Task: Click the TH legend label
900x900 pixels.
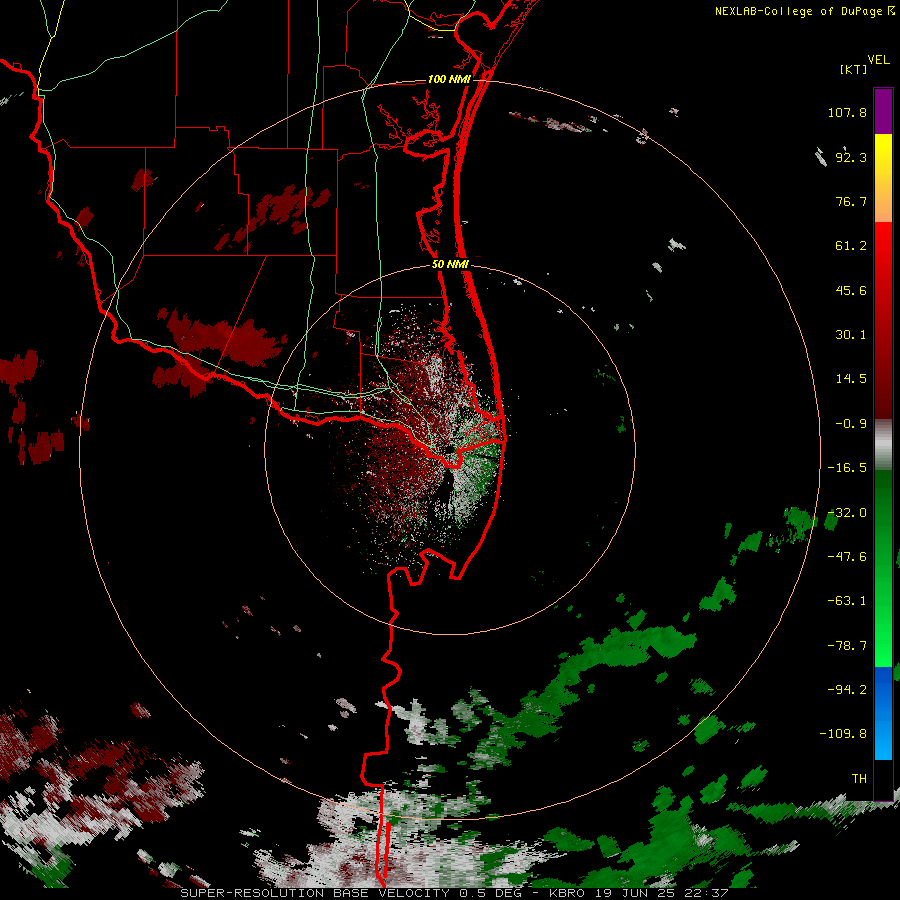Action: [859, 779]
